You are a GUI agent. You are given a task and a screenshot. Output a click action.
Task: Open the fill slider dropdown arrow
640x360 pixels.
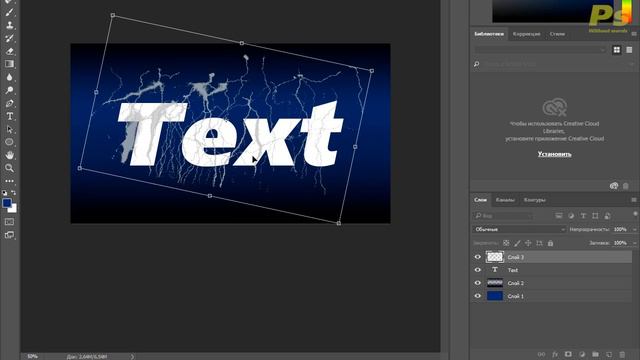(635, 243)
